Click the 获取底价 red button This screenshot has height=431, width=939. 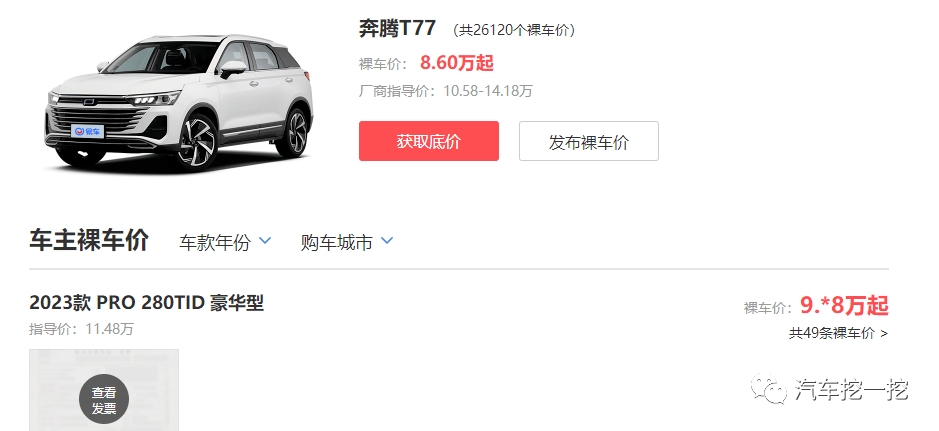coord(429,141)
